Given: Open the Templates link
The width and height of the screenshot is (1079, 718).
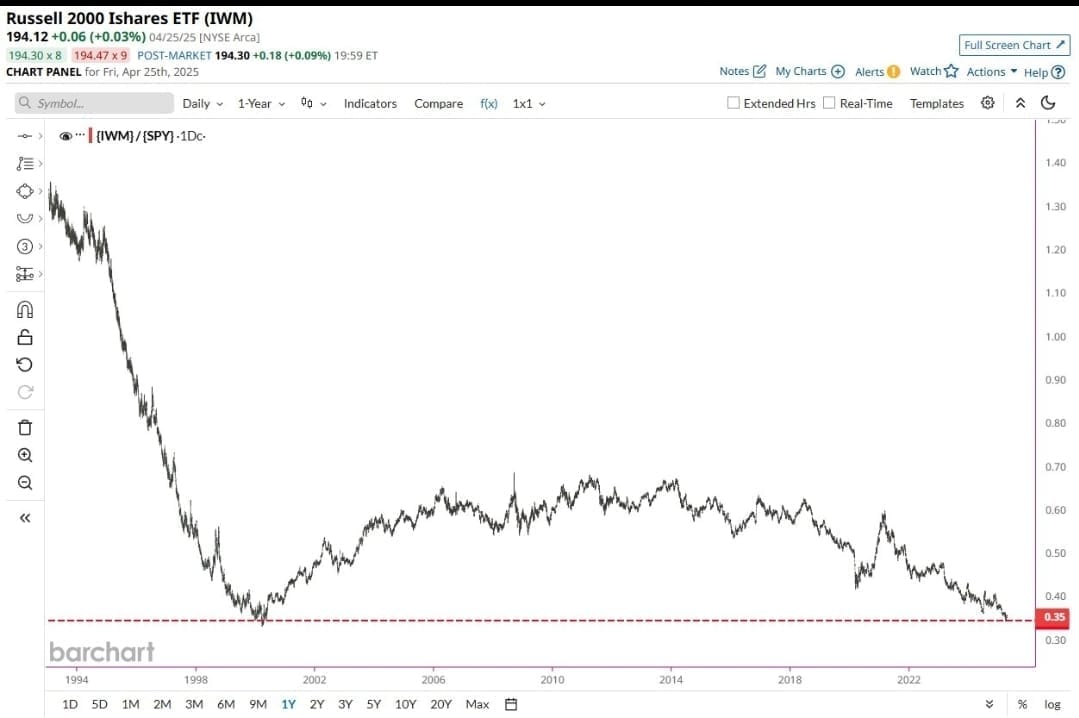Looking at the screenshot, I should pyautogui.click(x=936, y=103).
